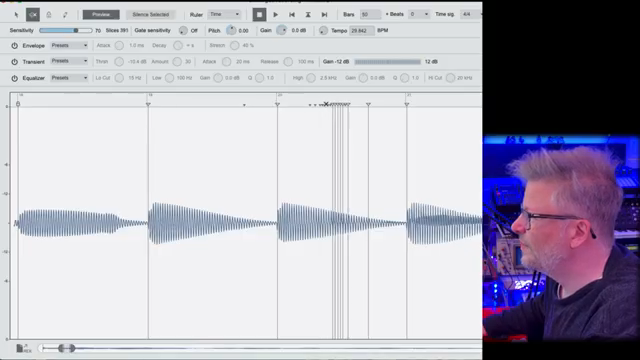Click the Tempo BPM field
This screenshot has width=640, height=360.
tap(362, 31)
